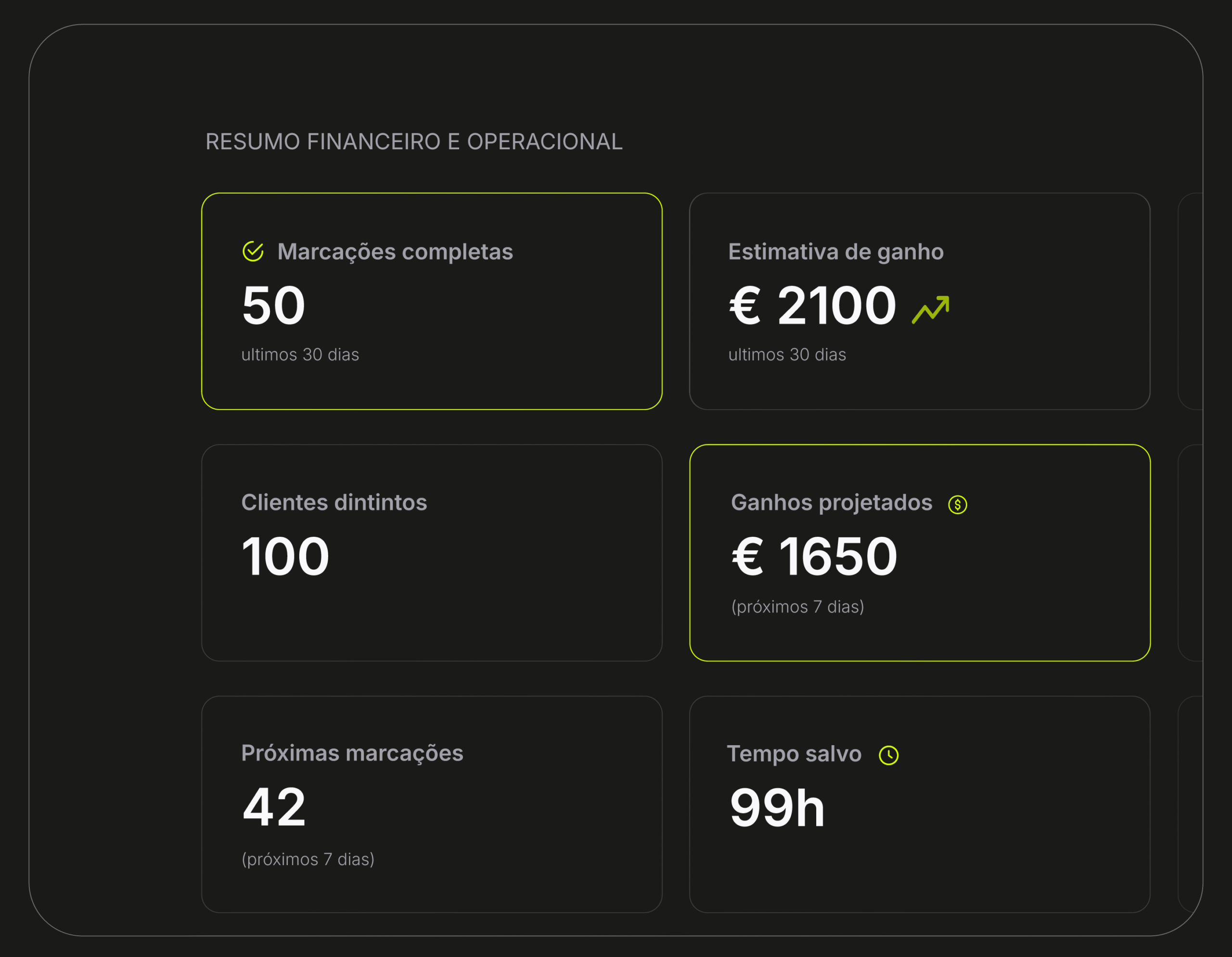1232x957 pixels.
Task: Click the 42 upcoming bookings value
Action: pos(274,807)
